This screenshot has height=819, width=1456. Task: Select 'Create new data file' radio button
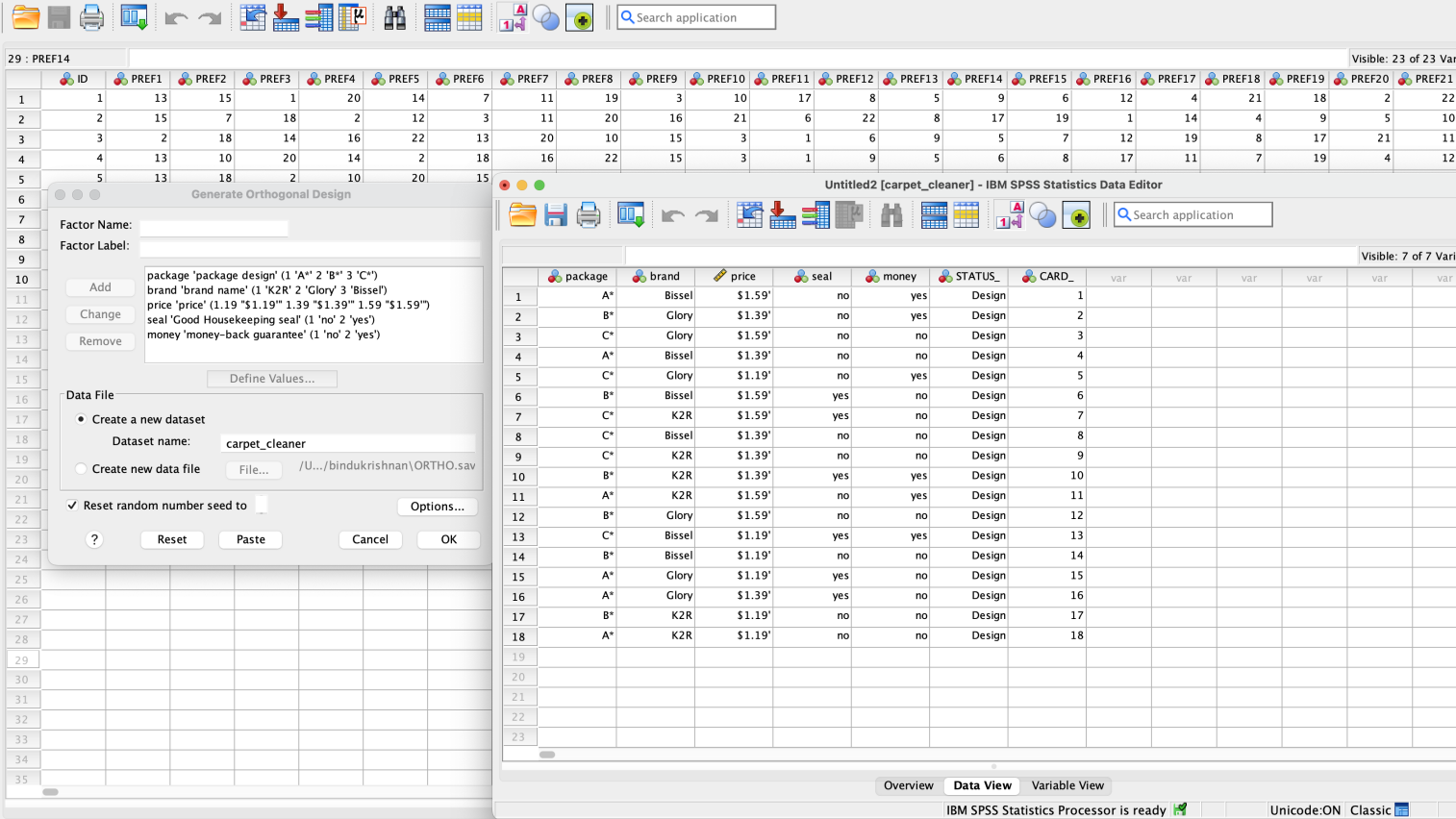[82, 469]
